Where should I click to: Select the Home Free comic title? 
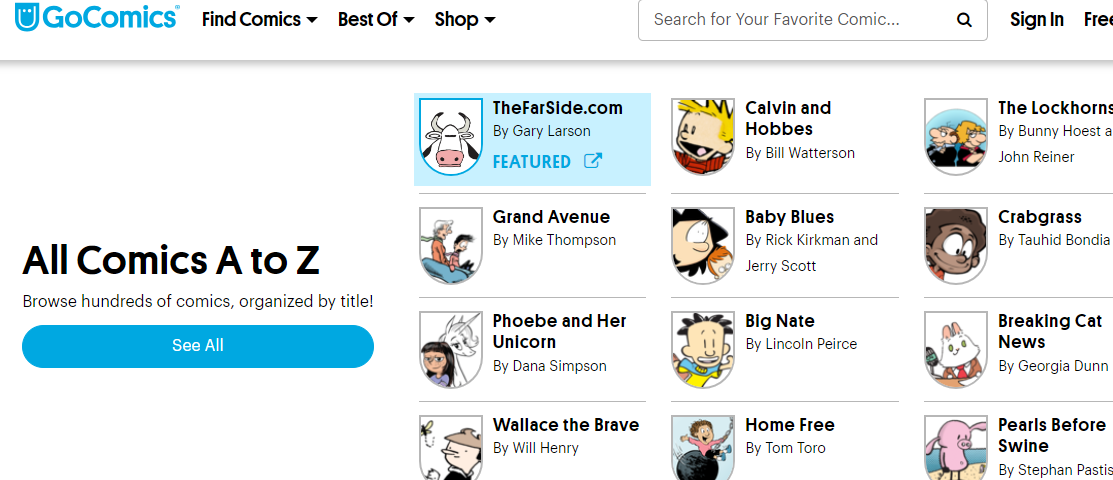click(789, 425)
